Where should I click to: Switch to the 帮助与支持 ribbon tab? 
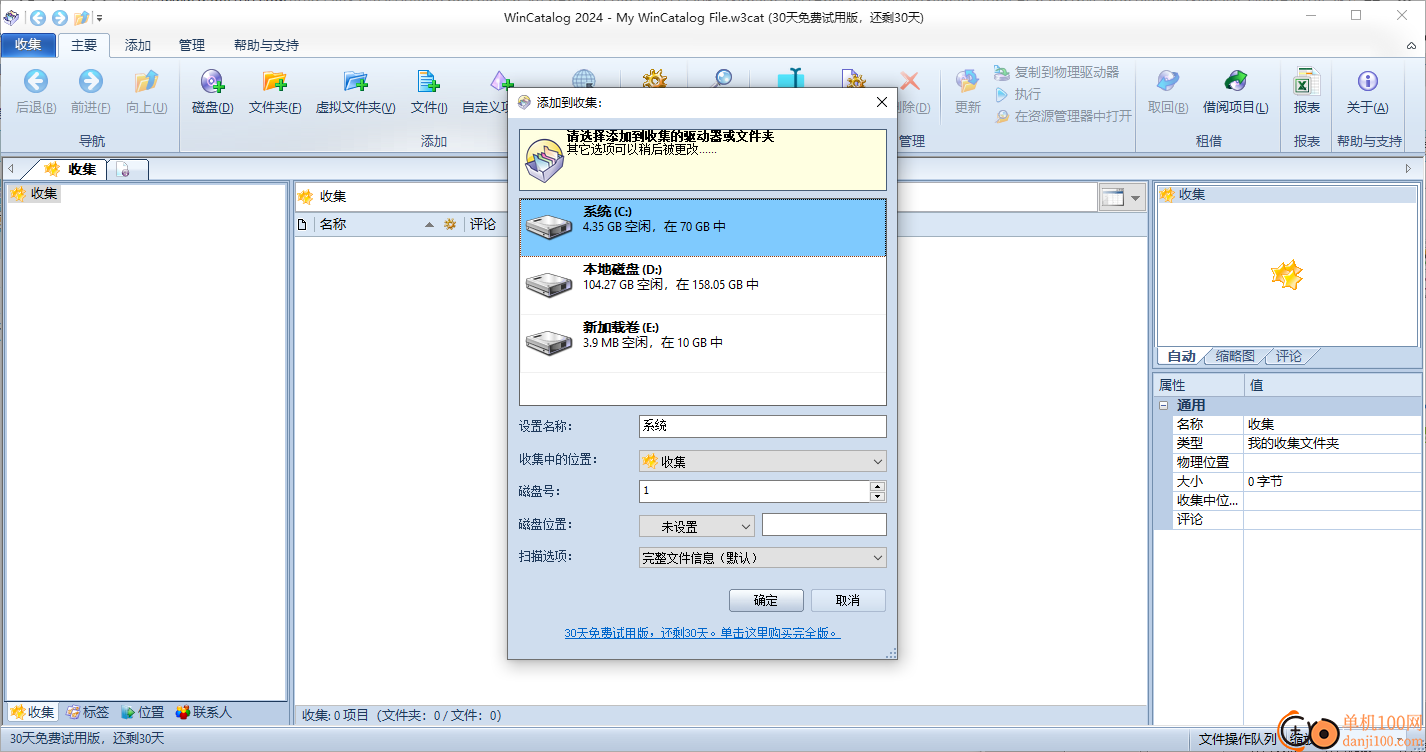(266, 45)
